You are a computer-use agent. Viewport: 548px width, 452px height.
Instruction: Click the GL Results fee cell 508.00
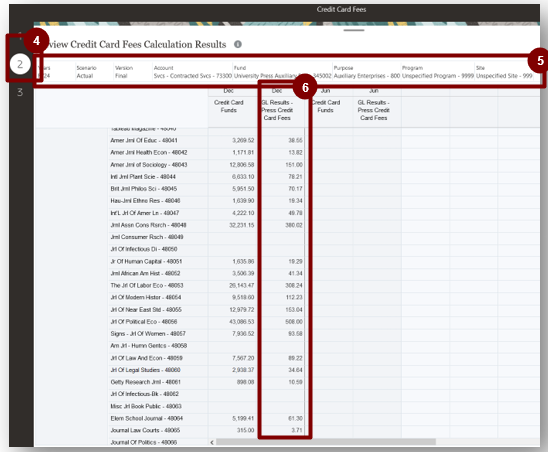tap(282, 322)
